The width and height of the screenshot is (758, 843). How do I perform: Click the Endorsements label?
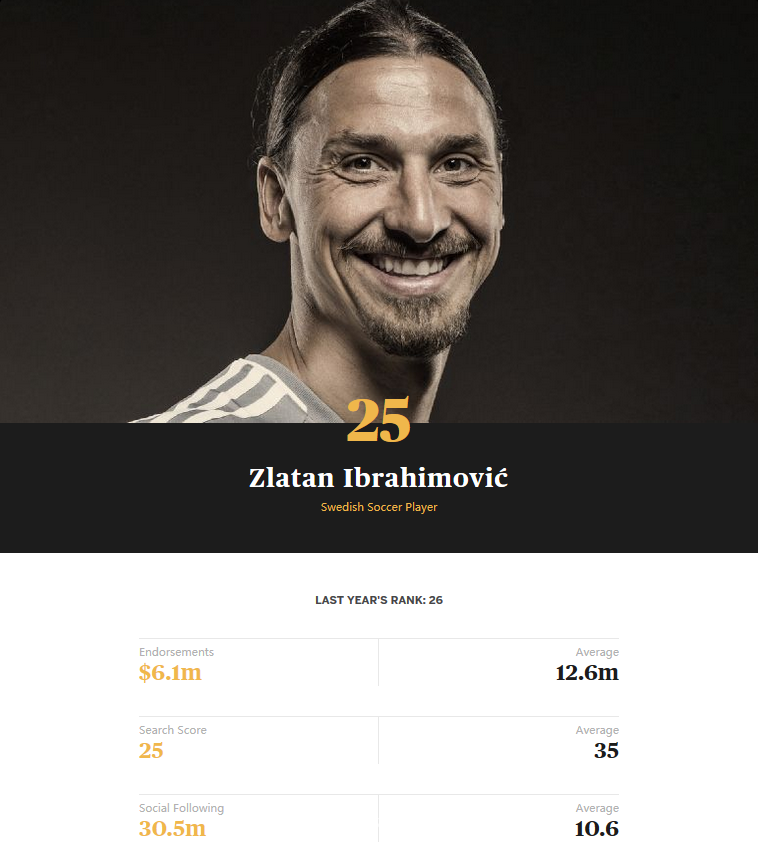(176, 652)
